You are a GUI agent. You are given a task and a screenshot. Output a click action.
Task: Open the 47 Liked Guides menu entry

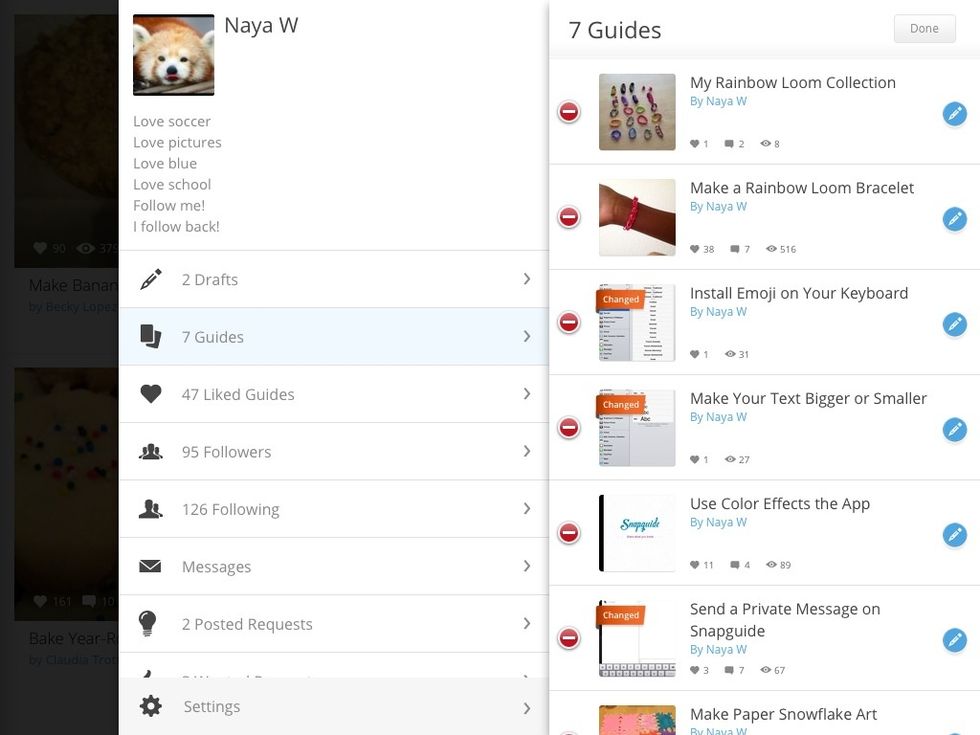click(x=238, y=395)
